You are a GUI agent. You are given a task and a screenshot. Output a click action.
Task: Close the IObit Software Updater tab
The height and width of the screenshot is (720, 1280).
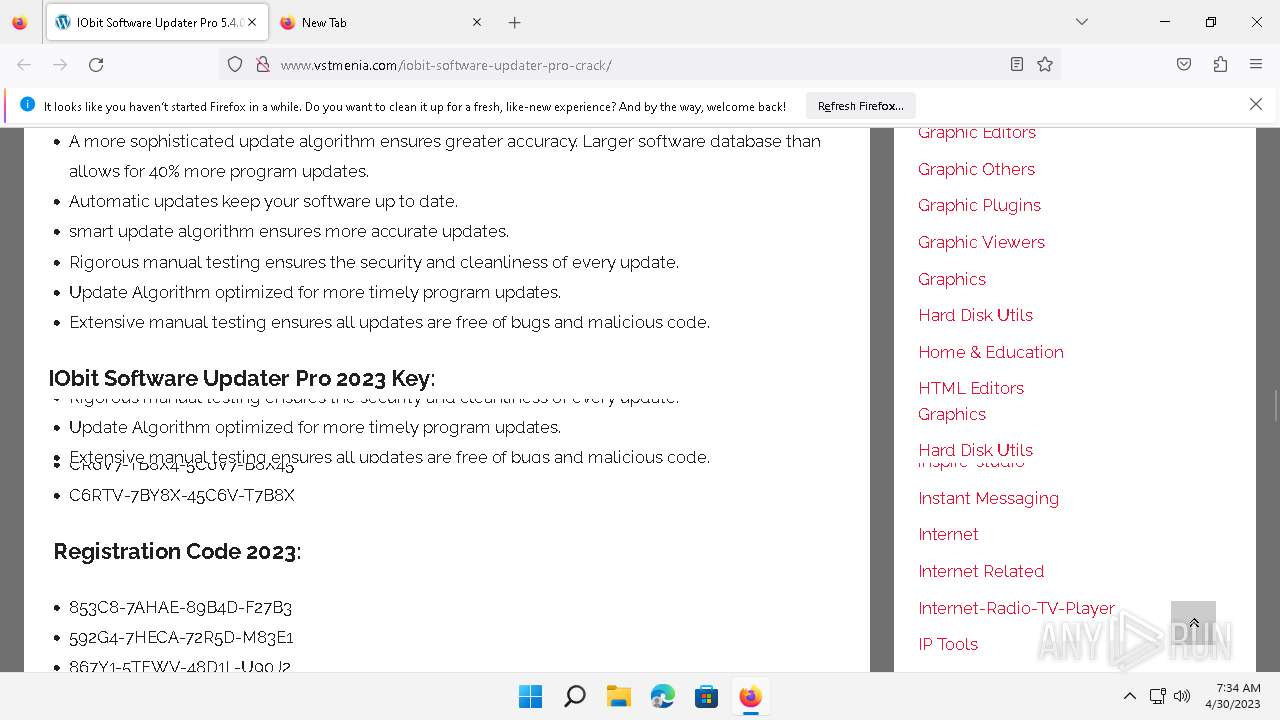[x=252, y=22]
